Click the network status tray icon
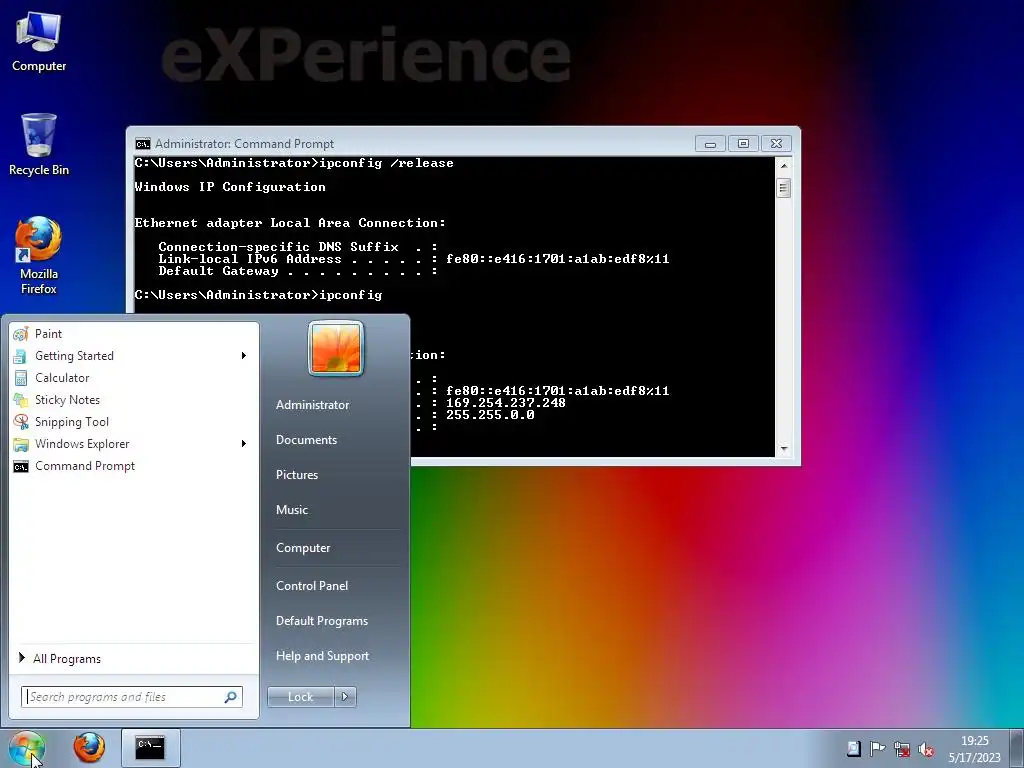This screenshot has height=768, width=1024. click(x=902, y=749)
